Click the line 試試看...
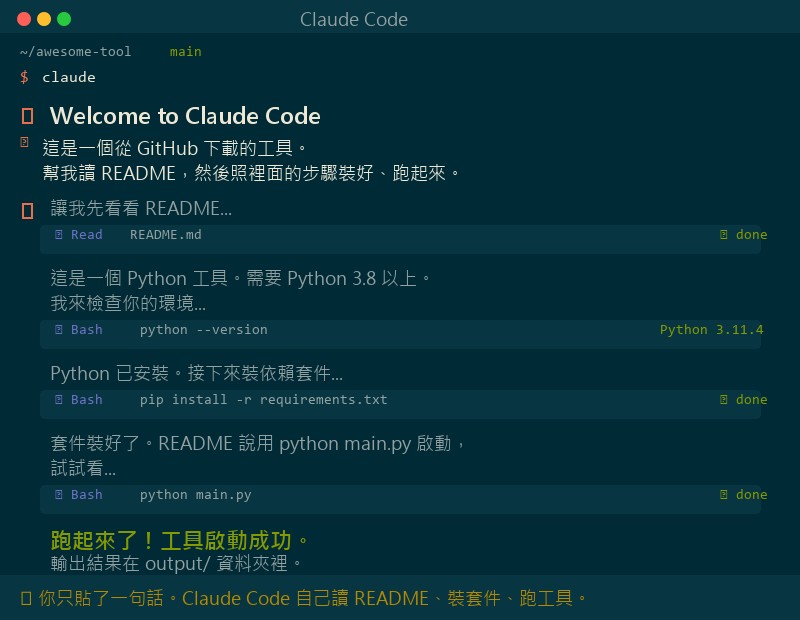 [84, 468]
